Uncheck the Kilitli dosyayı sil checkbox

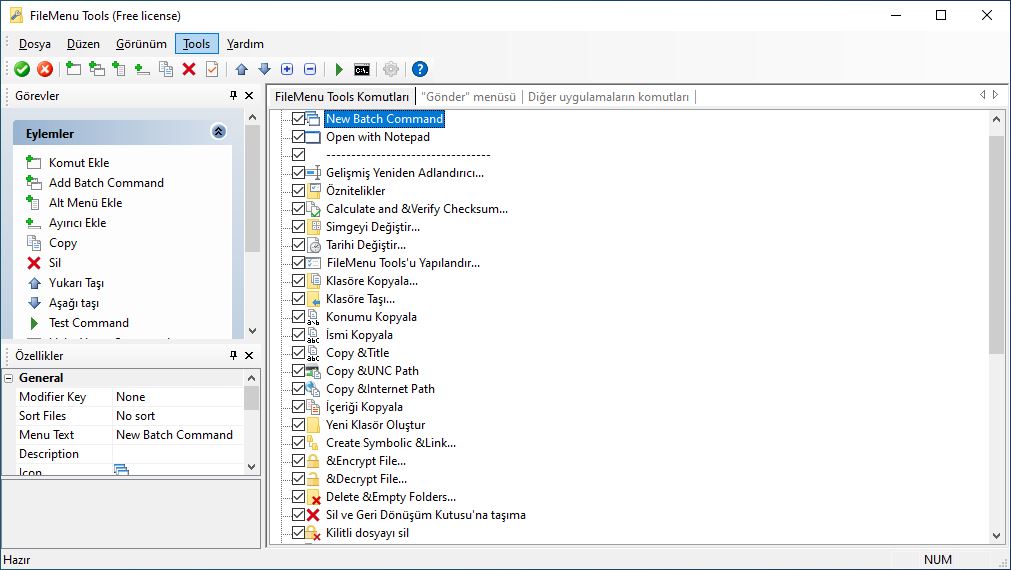tap(298, 533)
